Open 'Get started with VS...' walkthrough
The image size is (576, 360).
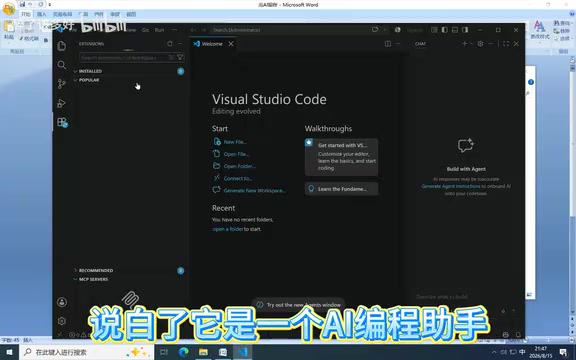341,157
